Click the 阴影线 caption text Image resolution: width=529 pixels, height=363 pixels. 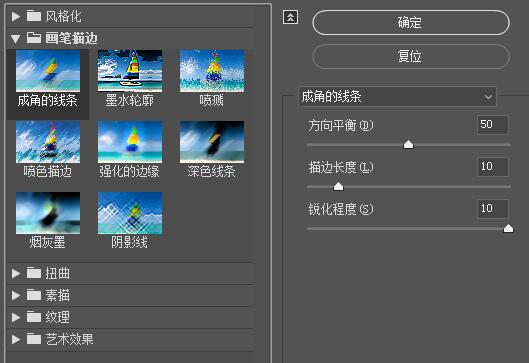130,242
